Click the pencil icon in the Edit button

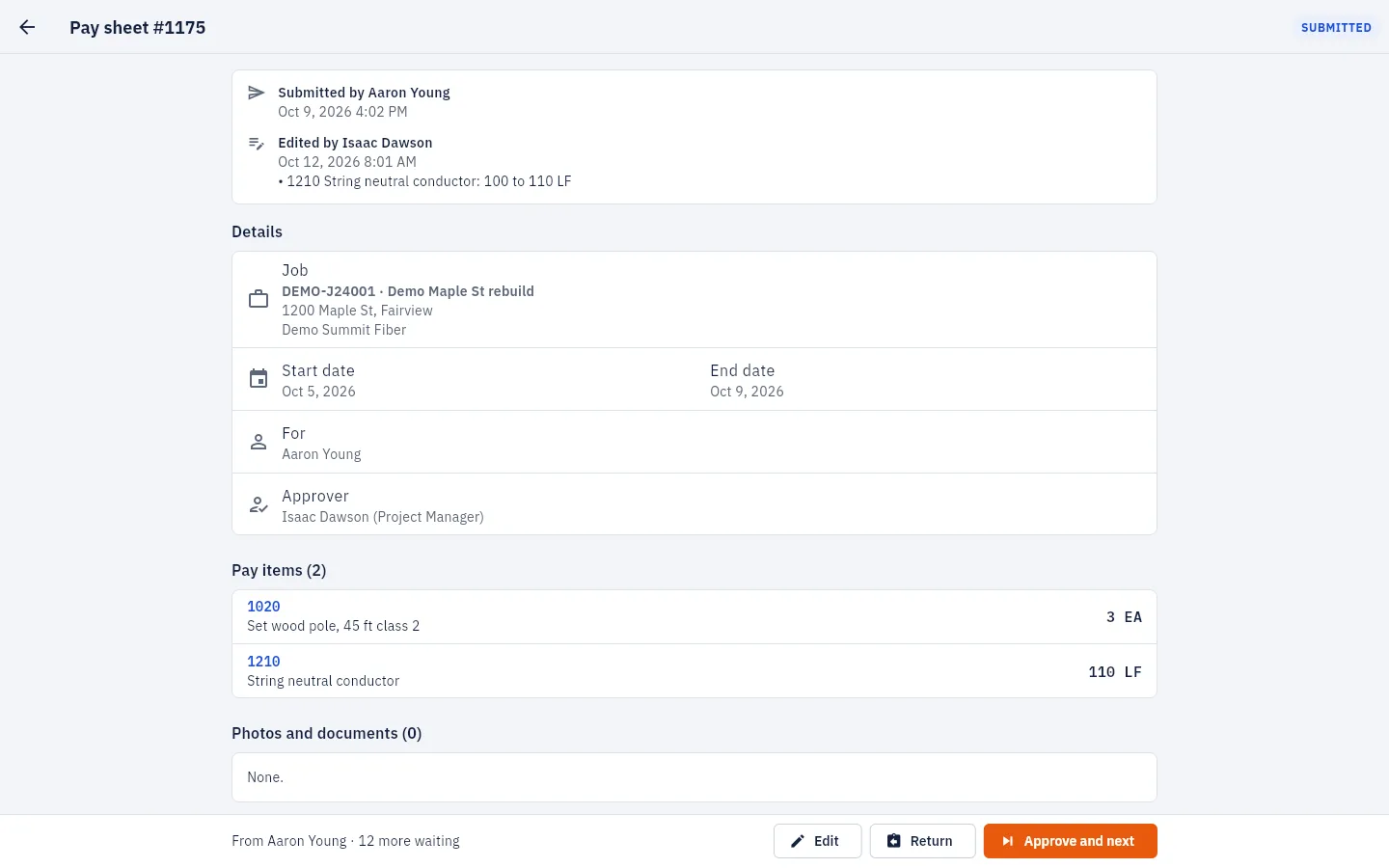tap(798, 841)
